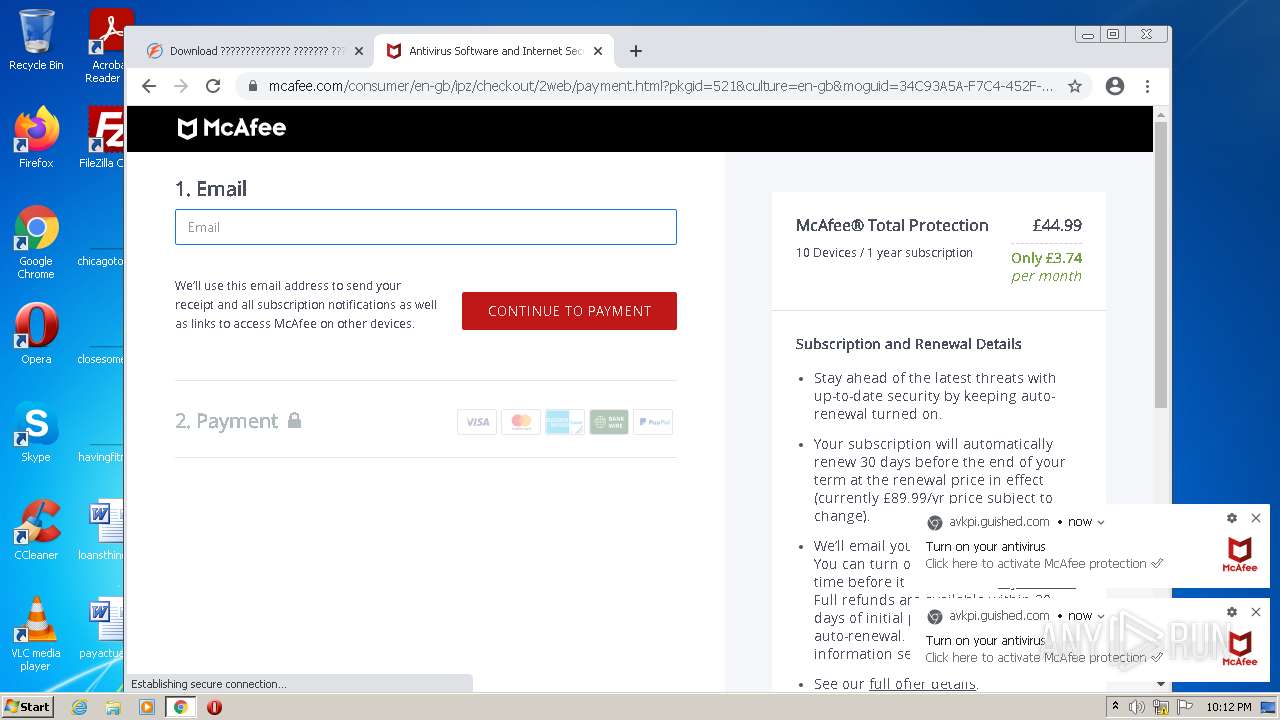Switch to Chrome taskbar button
The image size is (1280, 720).
[x=181, y=707]
